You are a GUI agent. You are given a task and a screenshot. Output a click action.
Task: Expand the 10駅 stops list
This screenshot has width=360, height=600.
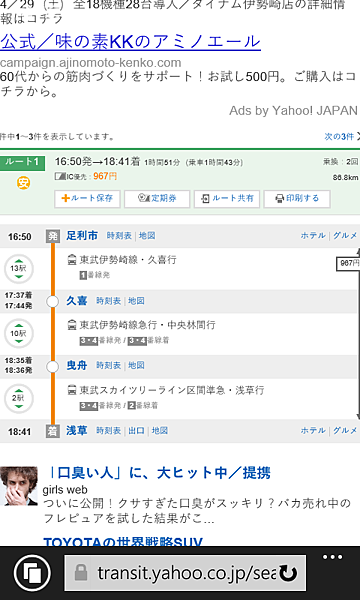pos(19,334)
